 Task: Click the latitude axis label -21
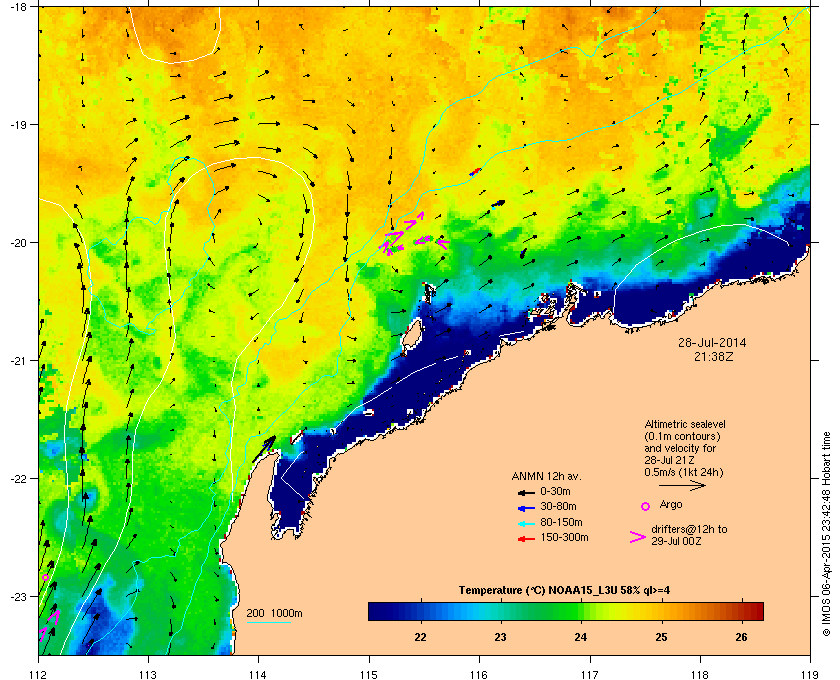[x=18, y=361]
